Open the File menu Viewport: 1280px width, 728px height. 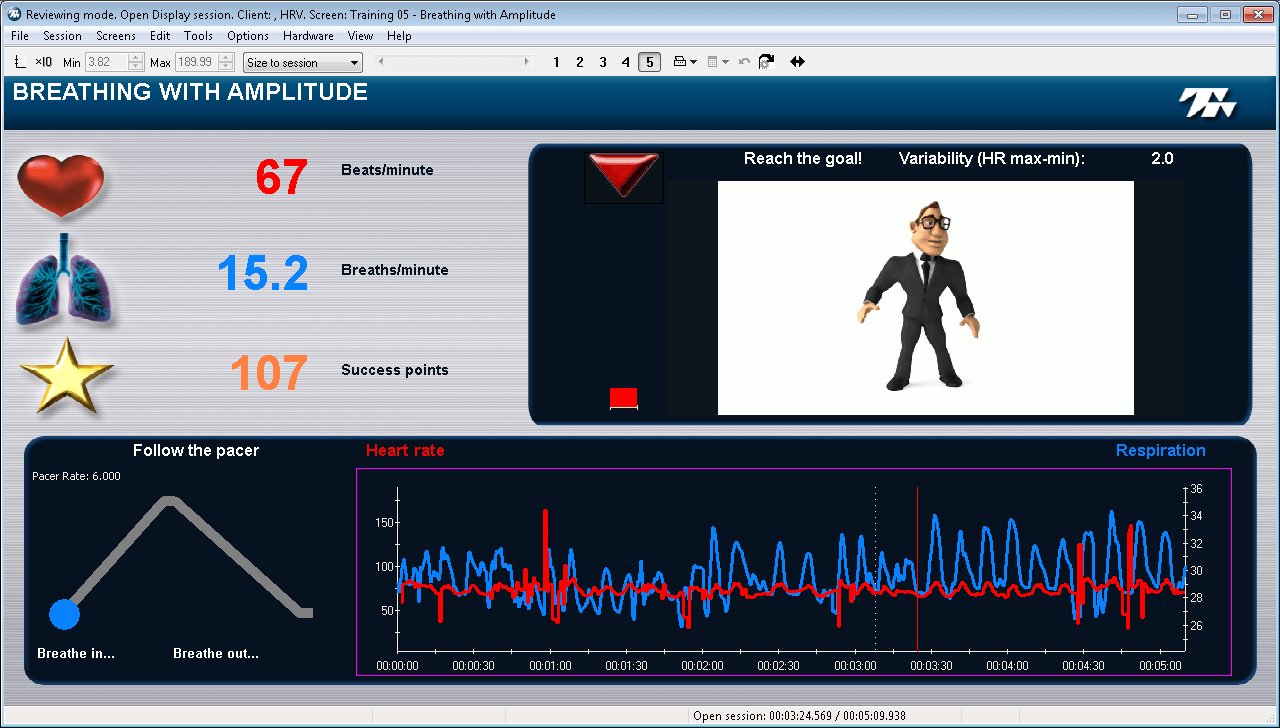[20, 36]
